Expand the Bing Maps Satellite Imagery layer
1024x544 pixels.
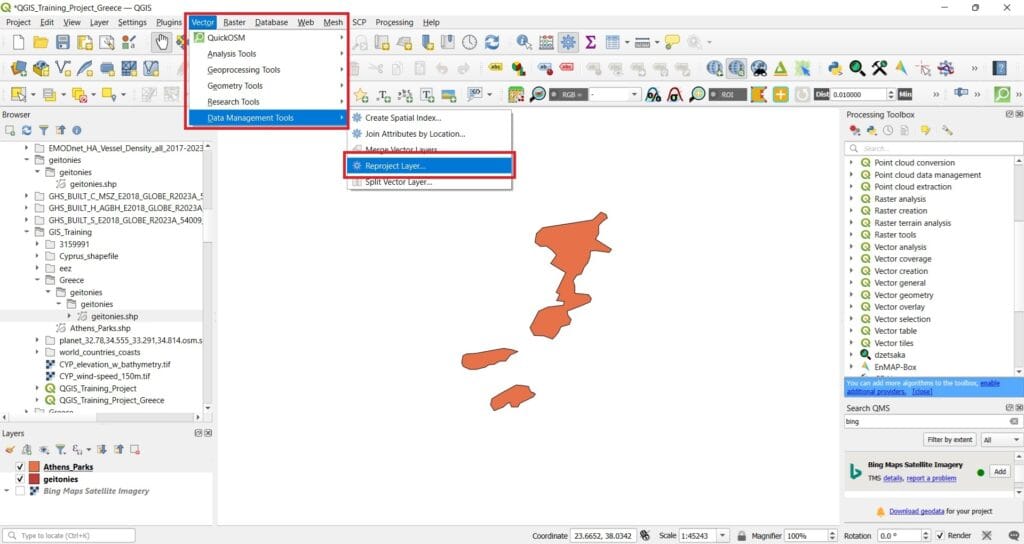pyautogui.click(x=7, y=490)
